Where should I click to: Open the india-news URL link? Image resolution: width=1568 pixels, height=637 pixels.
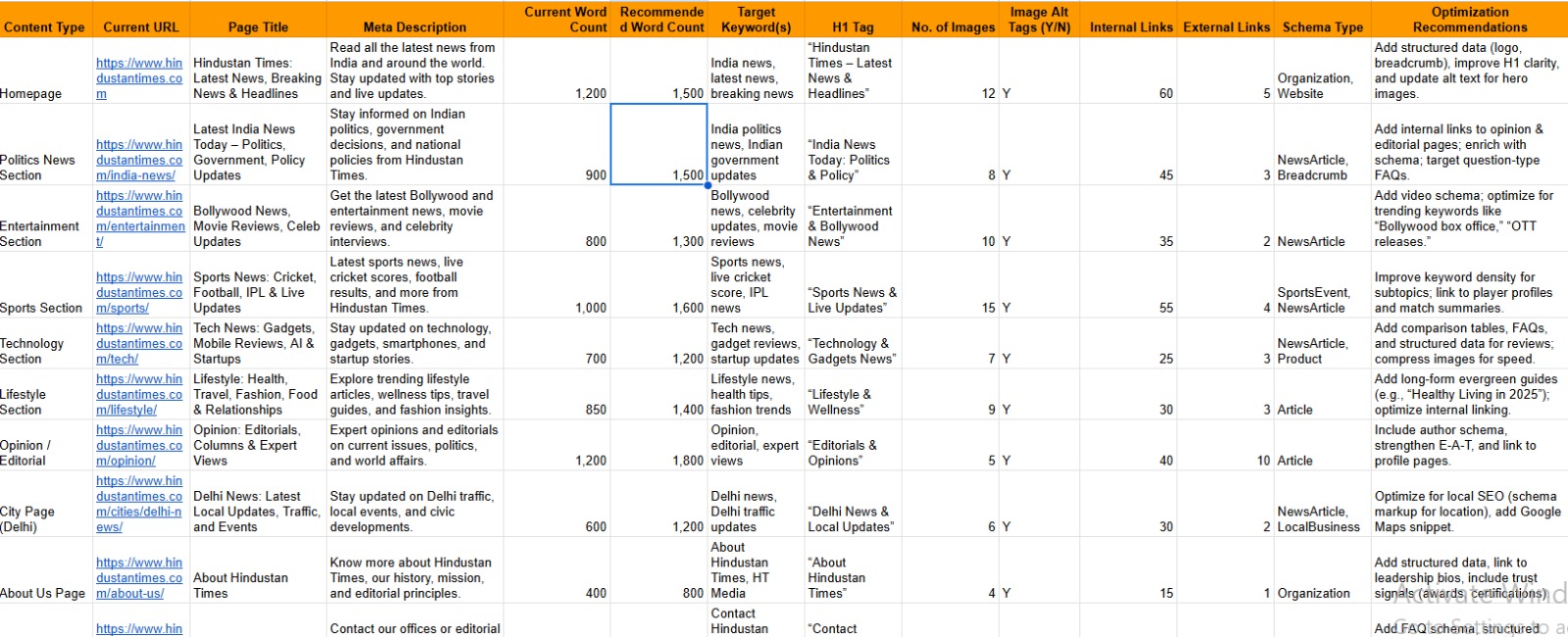click(138, 160)
